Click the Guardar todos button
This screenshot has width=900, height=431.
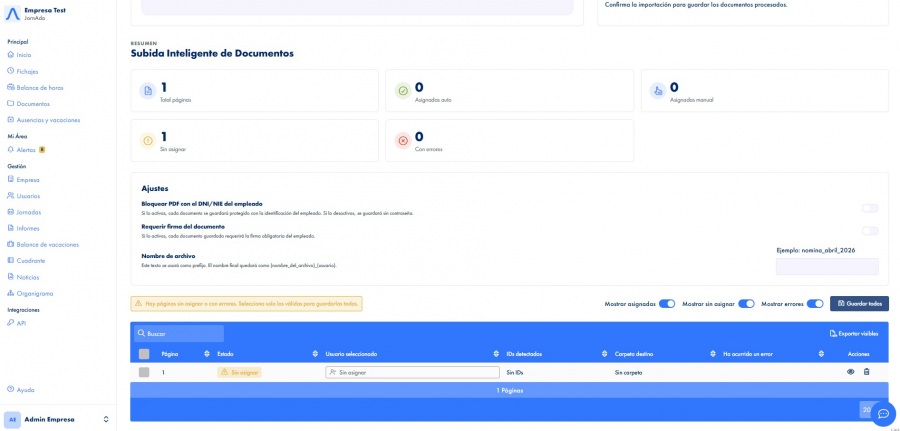859,304
